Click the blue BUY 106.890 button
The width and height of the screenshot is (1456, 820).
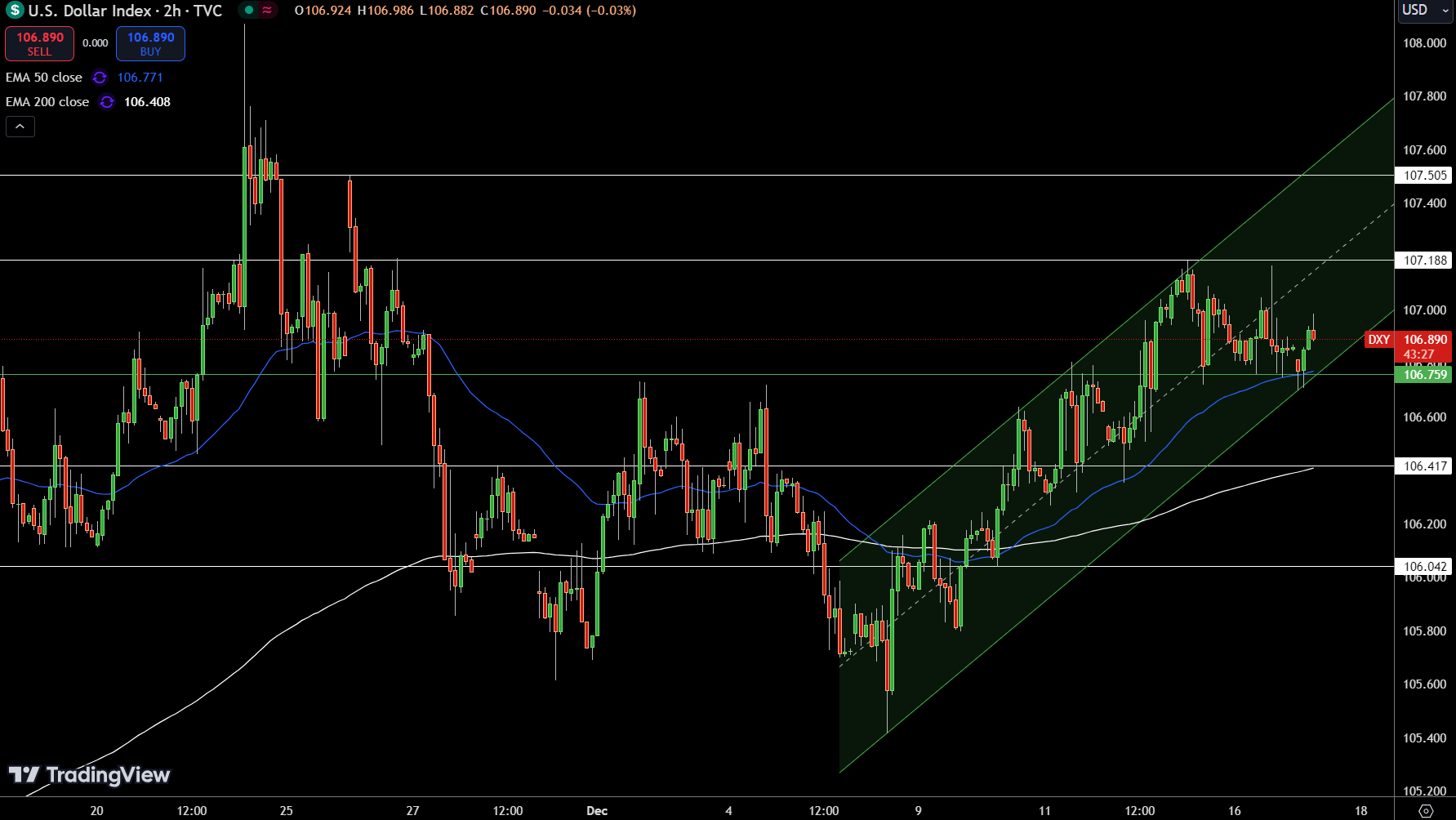pos(150,43)
